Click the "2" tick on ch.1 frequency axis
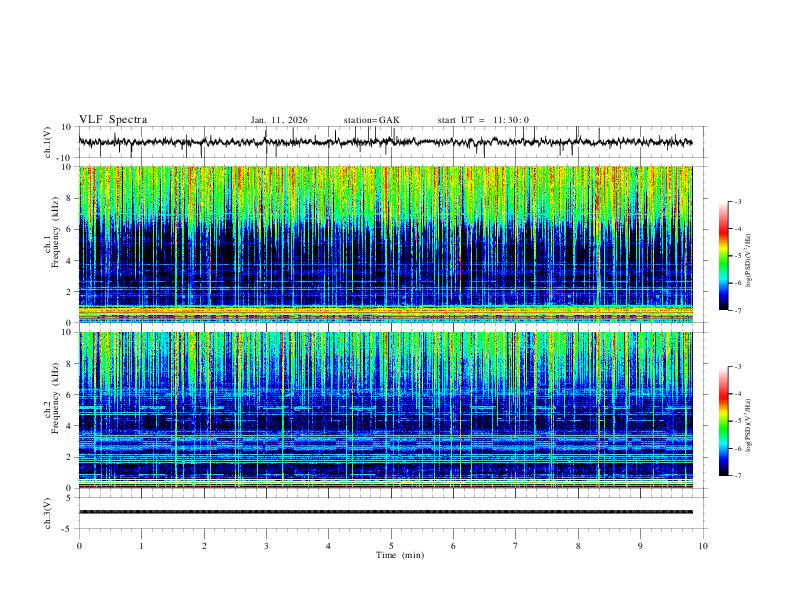This screenshot has height=612, width=792. (70, 291)
